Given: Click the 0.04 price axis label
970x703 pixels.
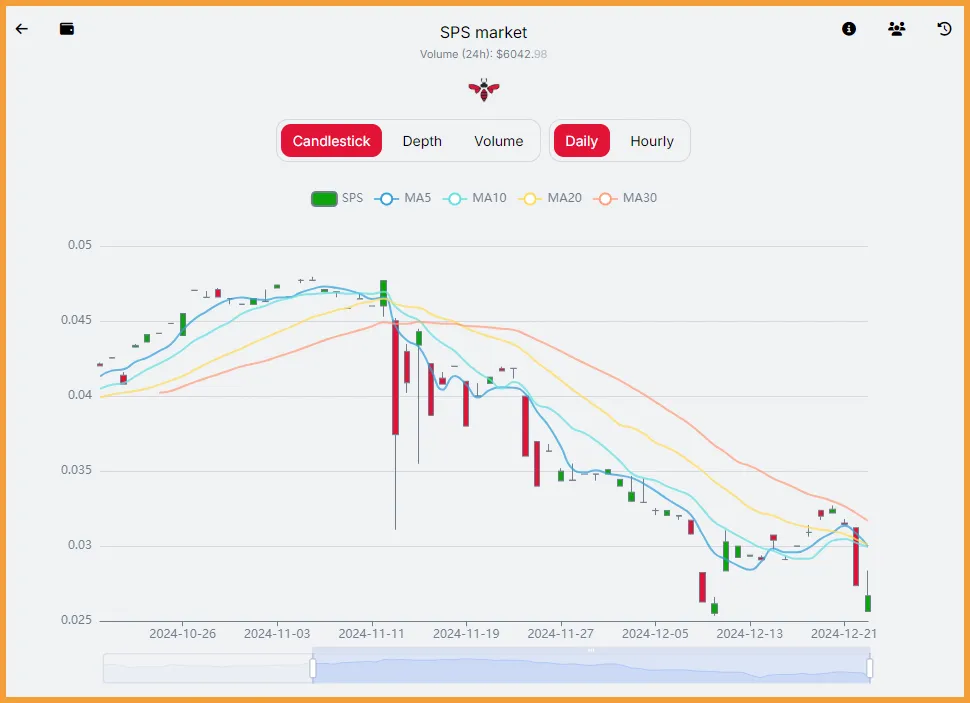Looking at the screenshot, I should point(80,395).
